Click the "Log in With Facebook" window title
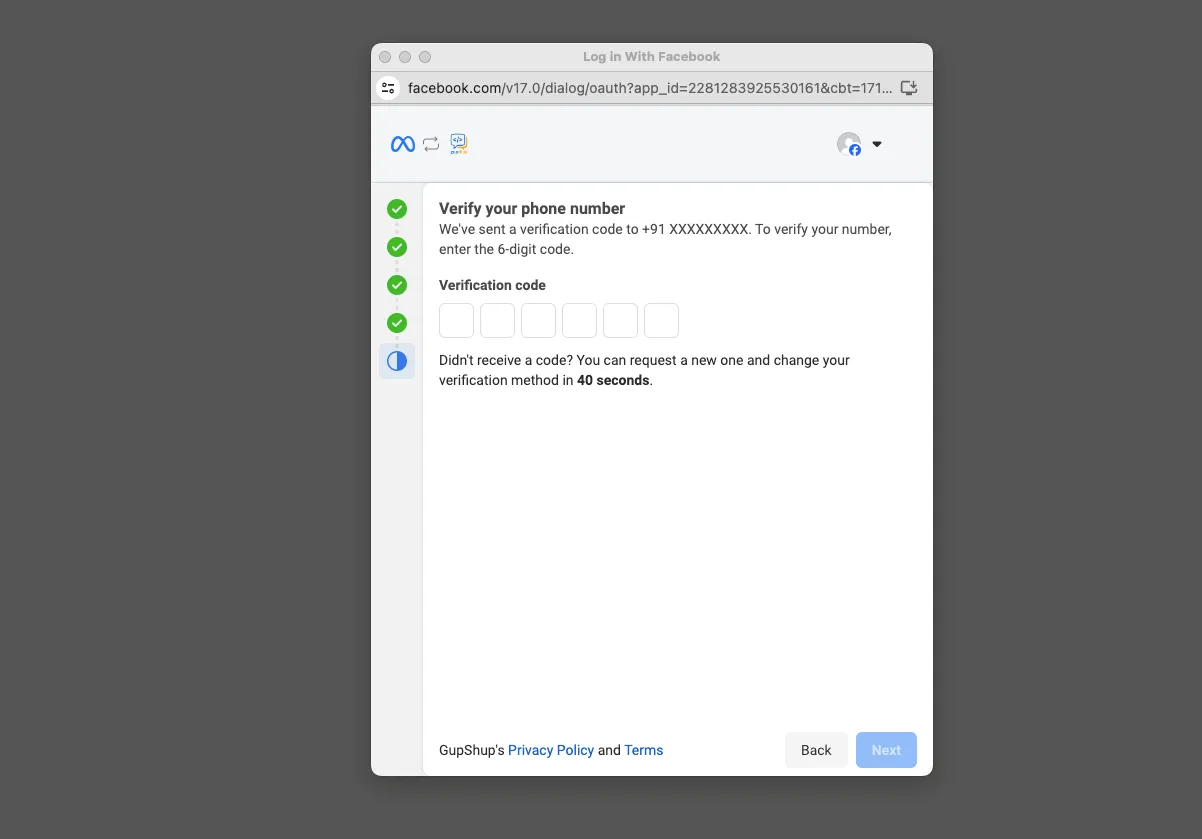Image resolution: width=1202 pixels, height=839 pixels. tap(652, 57)
